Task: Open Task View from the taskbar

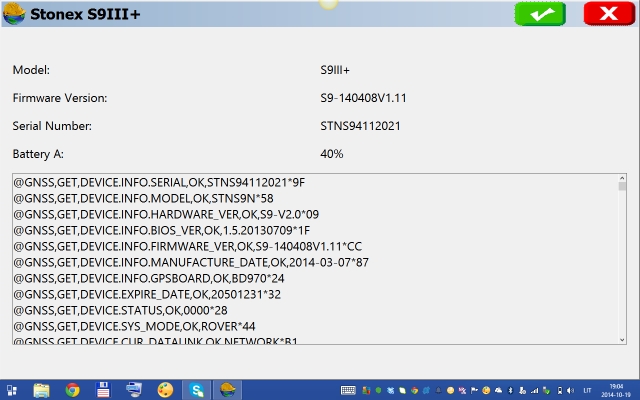Action: point(11,390)
